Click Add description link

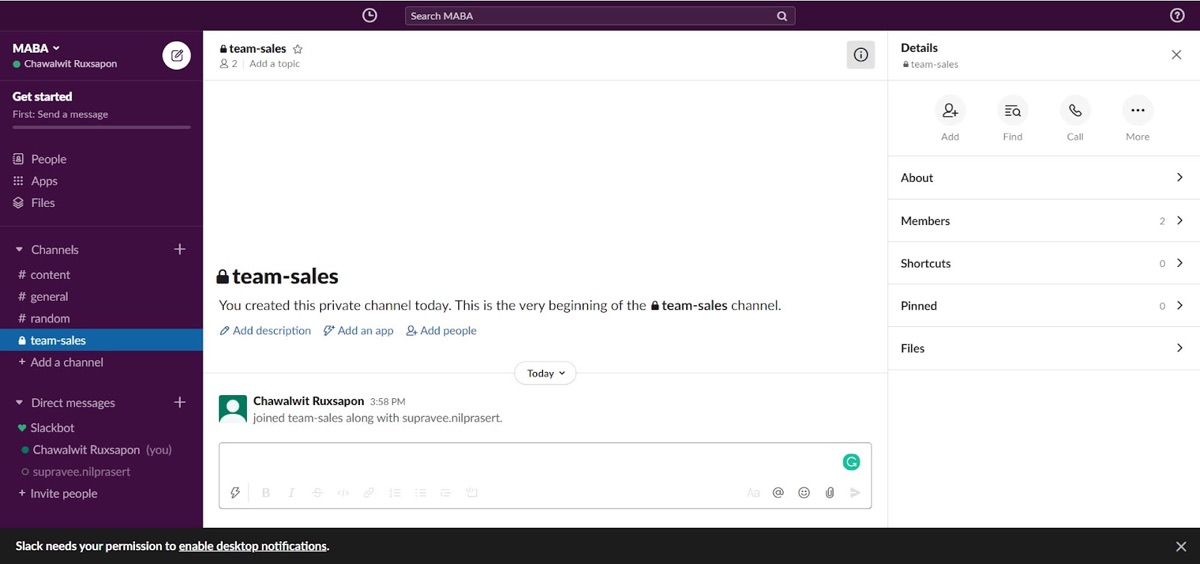265,331
